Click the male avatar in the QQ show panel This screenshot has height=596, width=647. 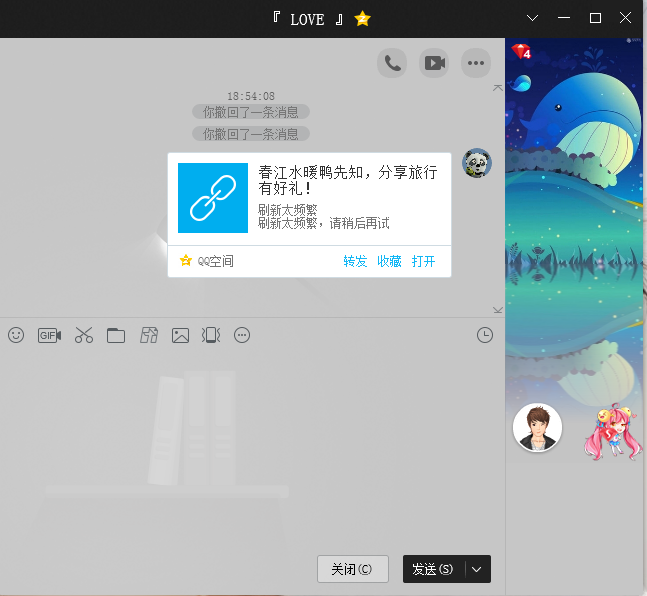[x=537, y=428]
